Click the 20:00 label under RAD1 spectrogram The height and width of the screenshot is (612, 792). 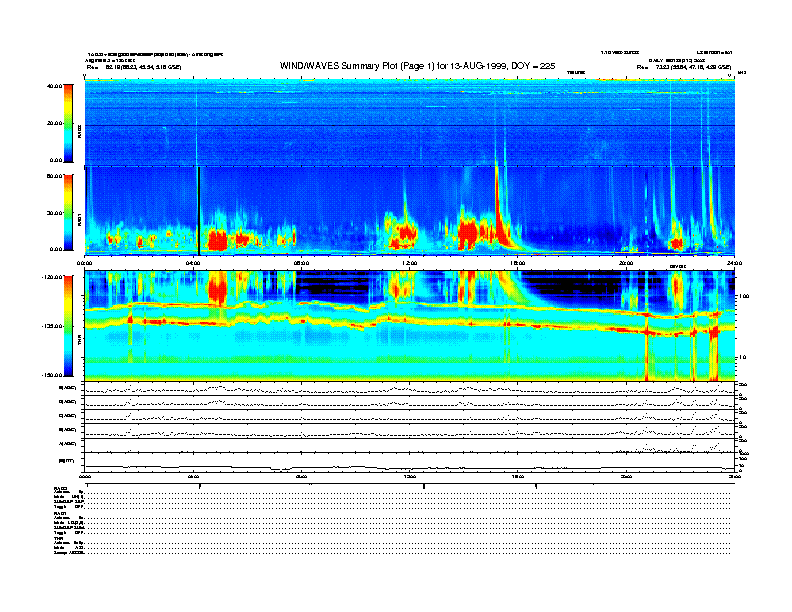coord(626,263)
